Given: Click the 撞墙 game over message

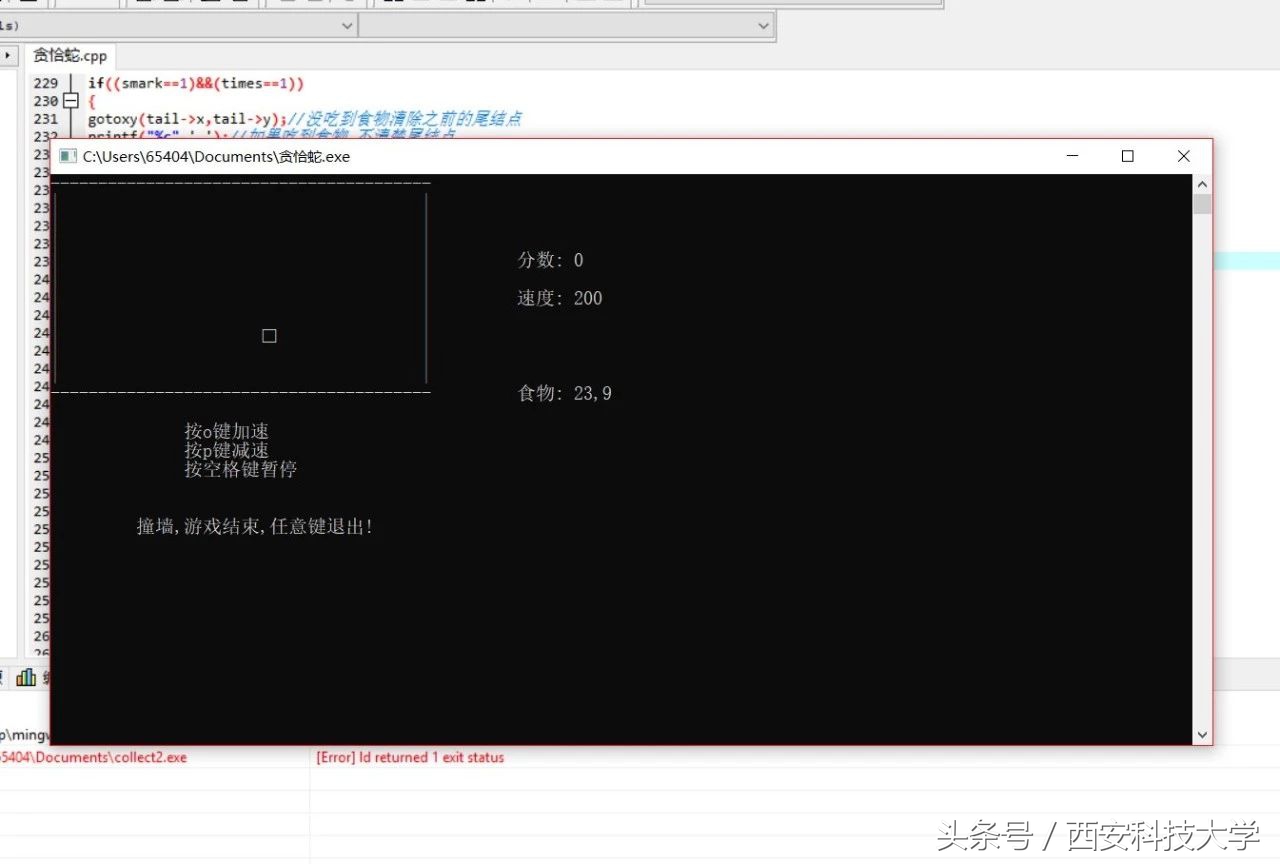Looking at the screenshot, I should pos(253,526).
